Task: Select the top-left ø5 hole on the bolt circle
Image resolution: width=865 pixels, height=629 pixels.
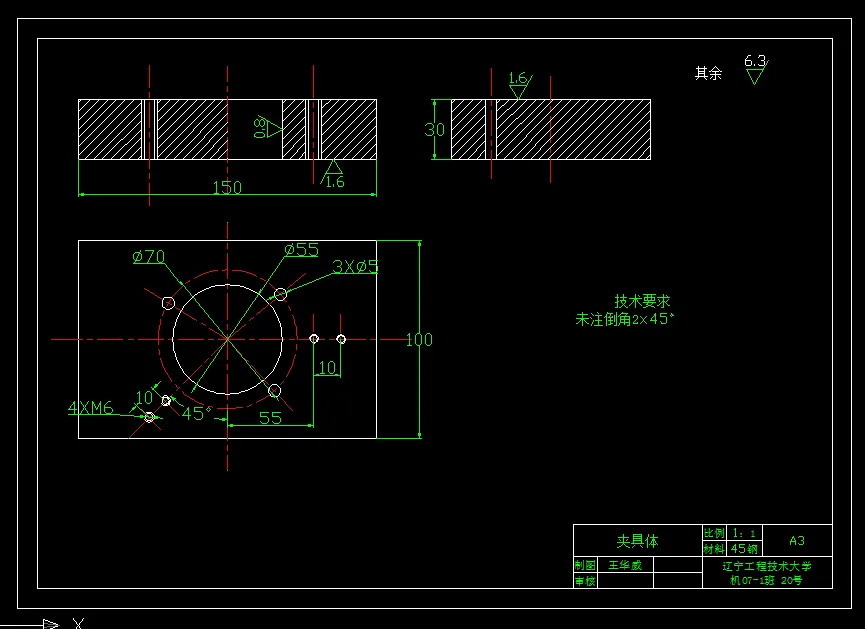Action: pos(168,303)
